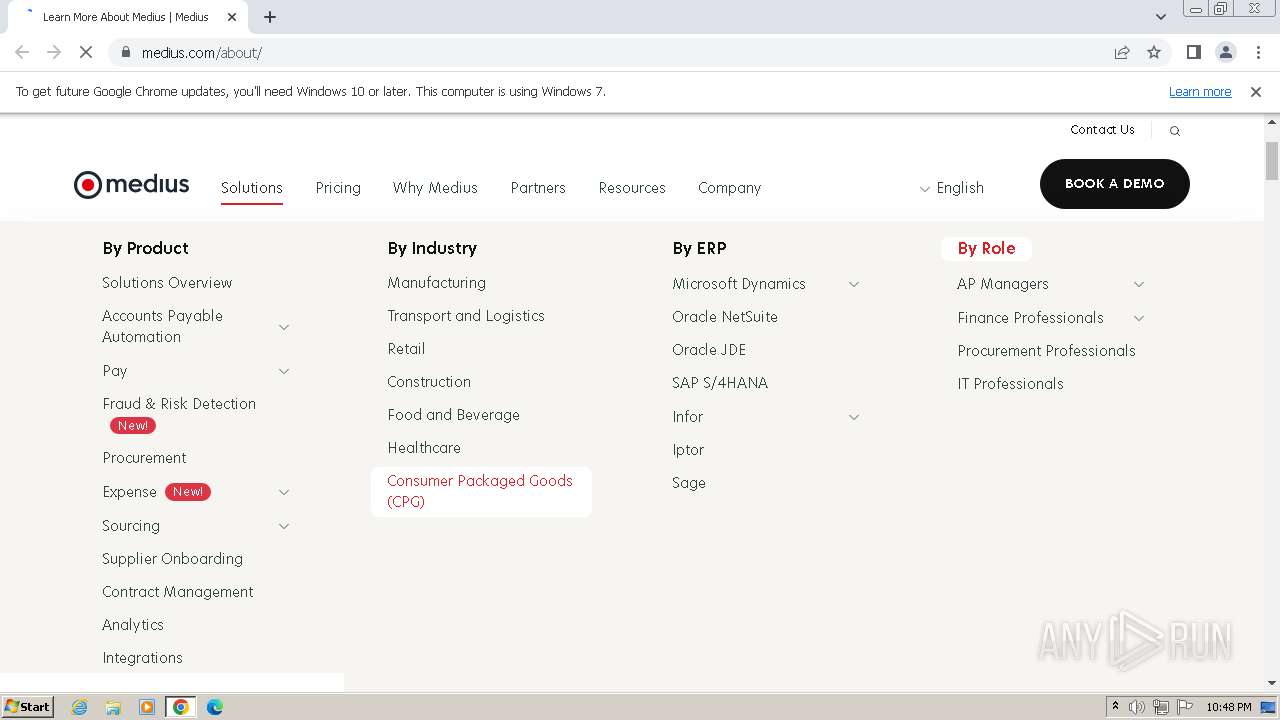Screen dimensions: 1280x720
Task: Expand the Pay submenu chevron
Action: coord(284,371)
